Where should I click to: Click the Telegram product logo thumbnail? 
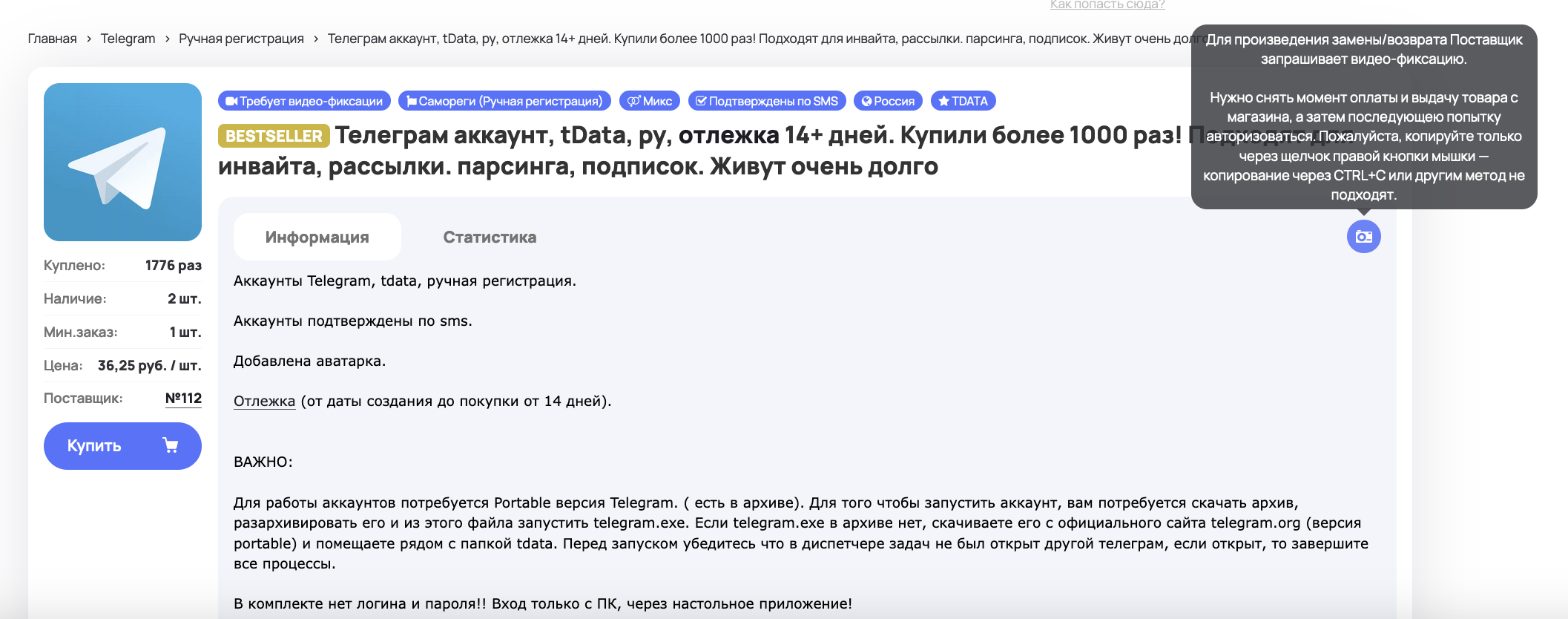coord(122,162)
